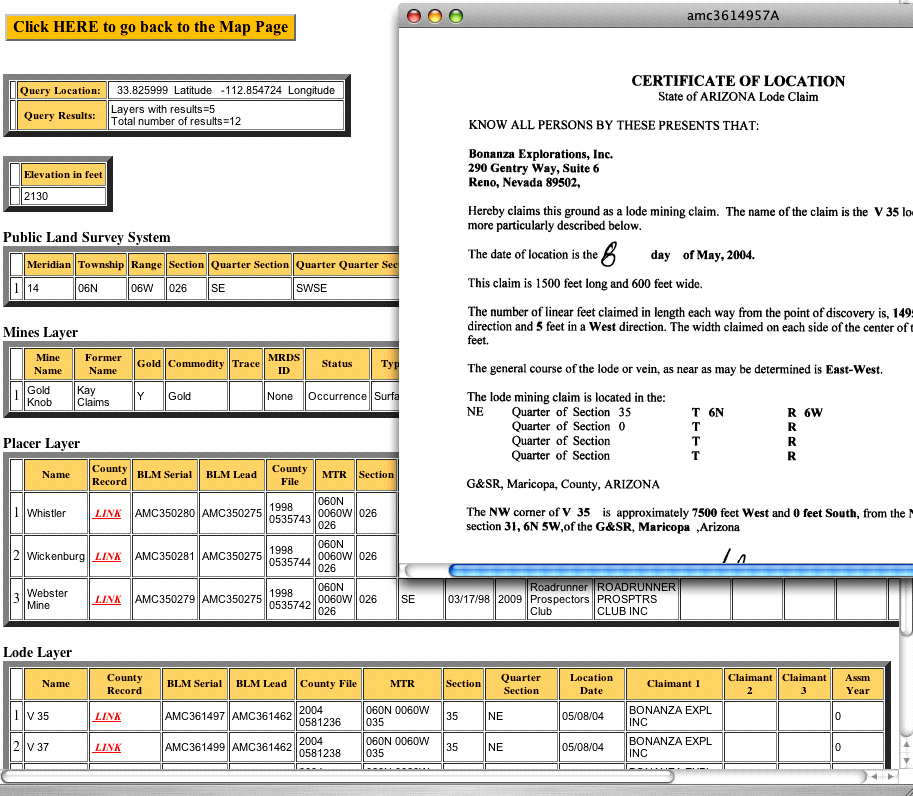The width and height of the screenshot is (913, 796).
Task: Click down scroll arrow on right edge
Action: click(907, 760)
